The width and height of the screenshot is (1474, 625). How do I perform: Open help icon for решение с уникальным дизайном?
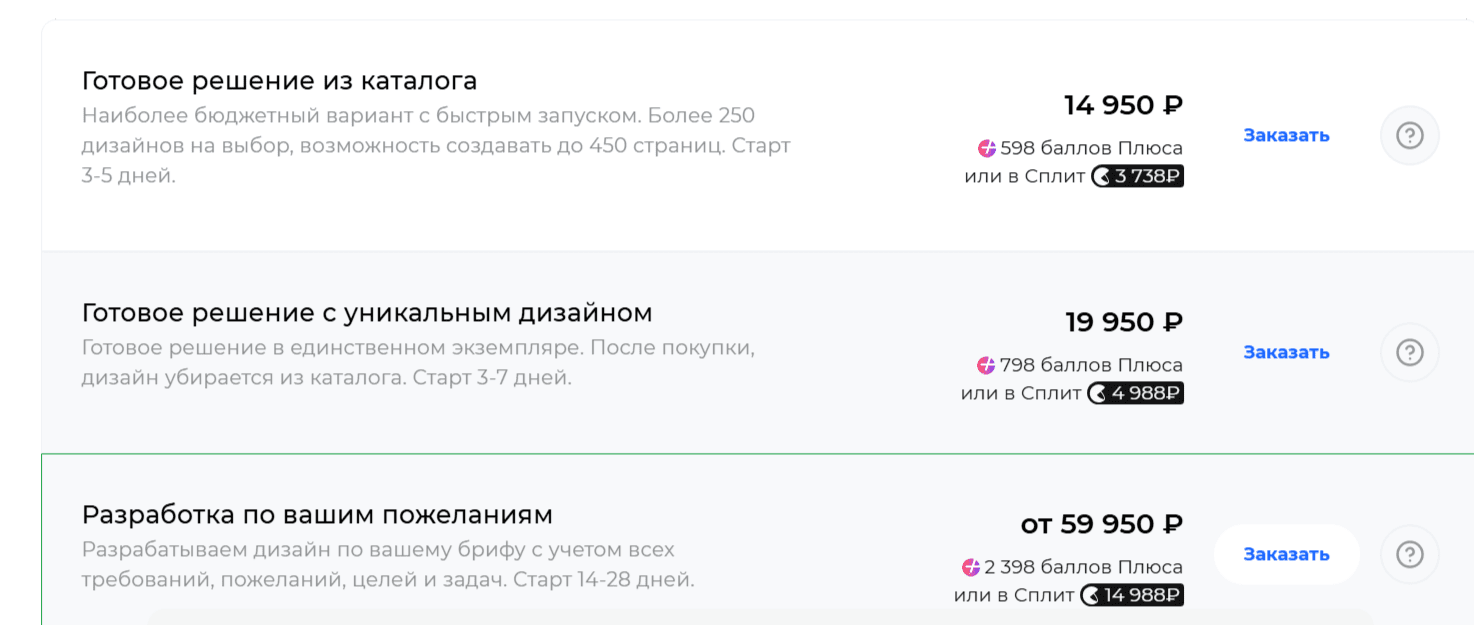pos(1409,352)
